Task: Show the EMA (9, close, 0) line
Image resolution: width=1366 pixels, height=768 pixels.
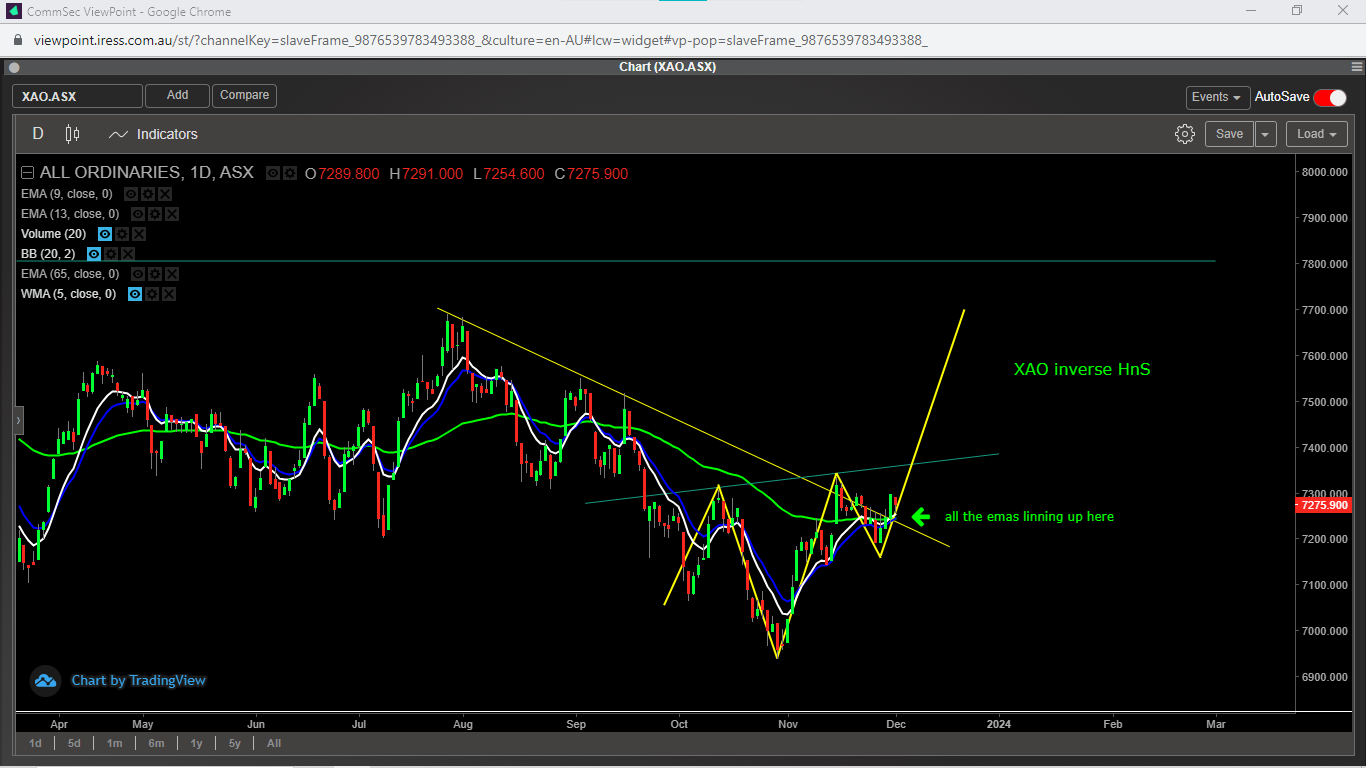Action: (131, 194)
